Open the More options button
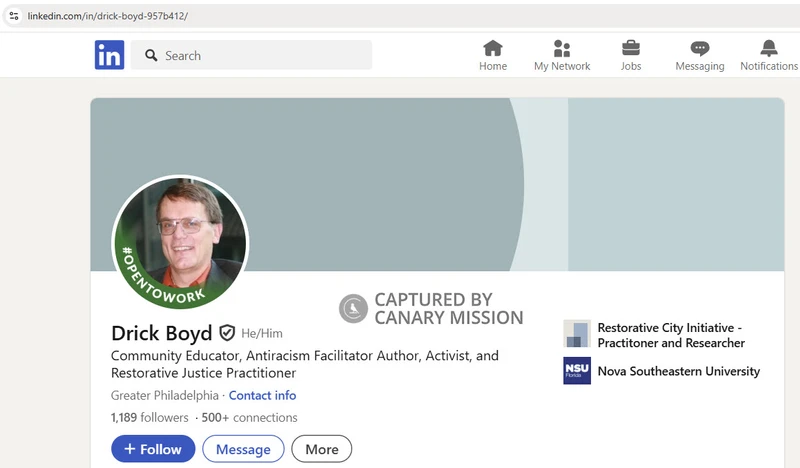The height and width of the screenshot is (468, 800). [x=321, y=449]
